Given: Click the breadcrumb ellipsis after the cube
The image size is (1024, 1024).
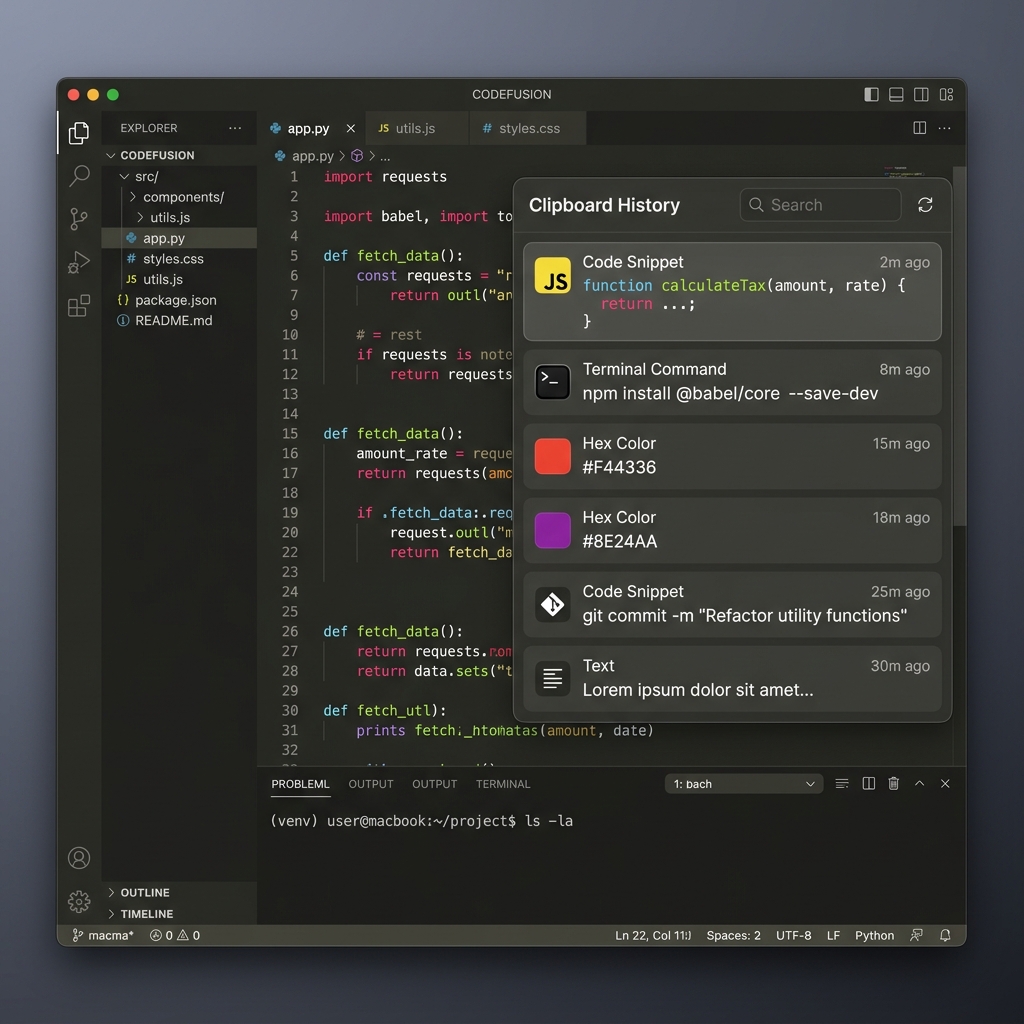Looking at the screenshot, I should 385,157.
